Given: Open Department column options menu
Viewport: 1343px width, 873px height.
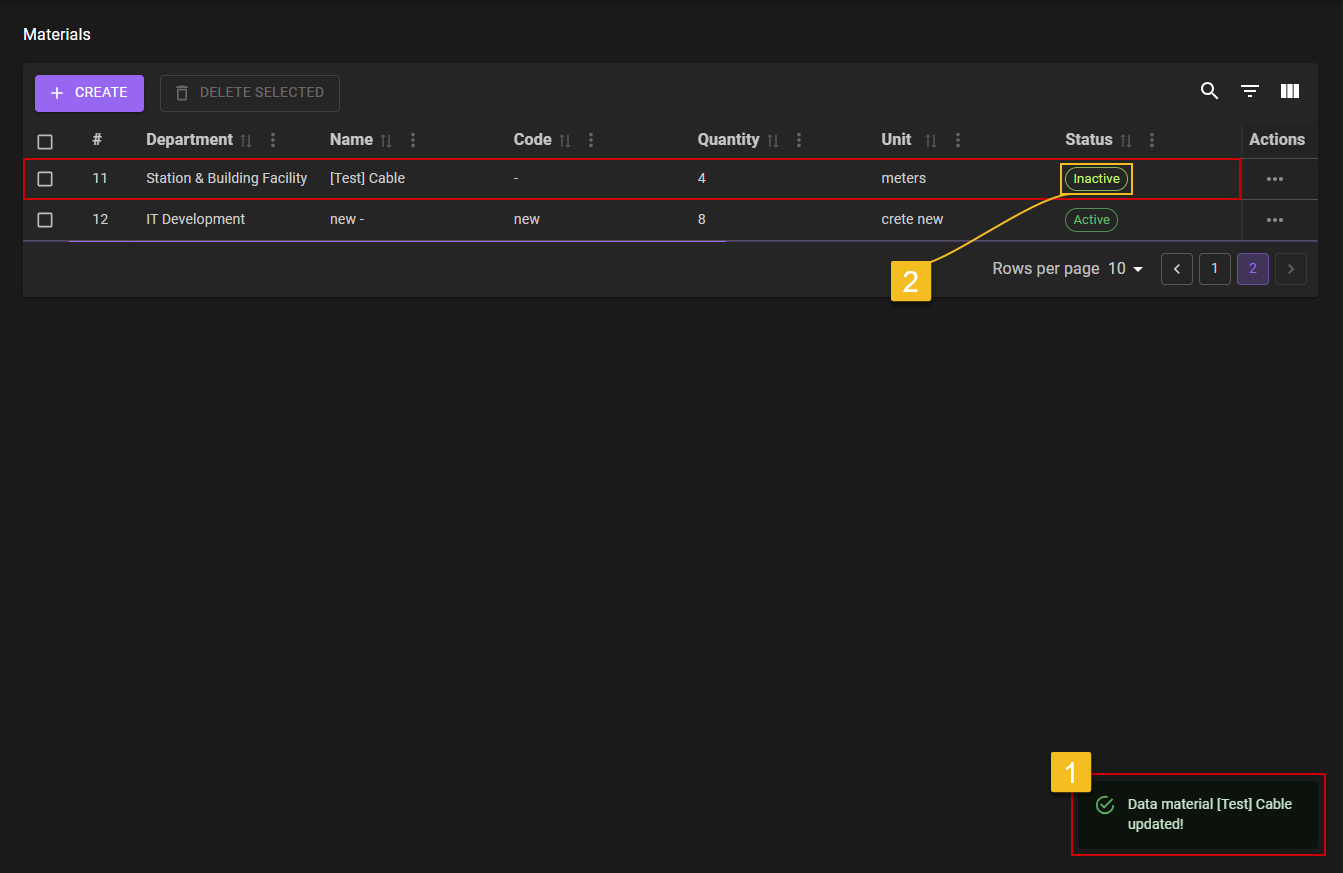Looking at the screenshot, I should 273,141.
